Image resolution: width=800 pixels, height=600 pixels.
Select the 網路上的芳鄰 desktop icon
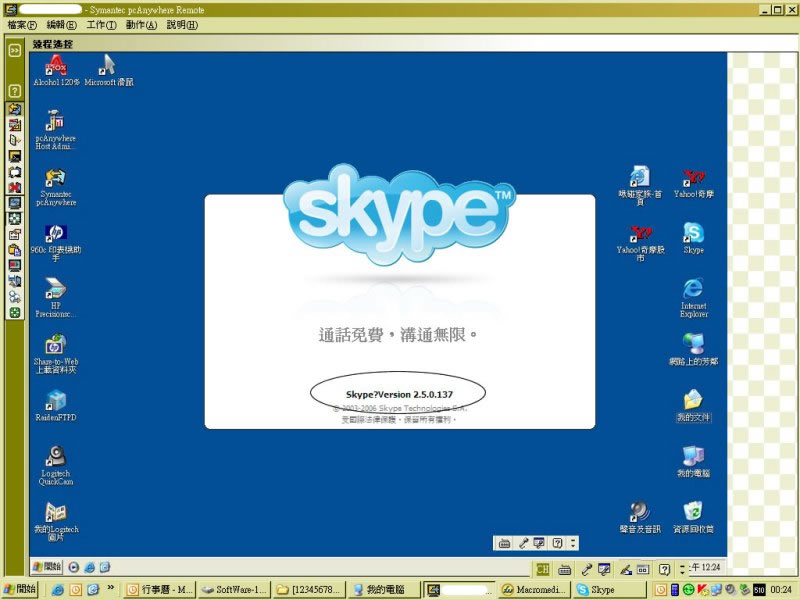pyautogui.click(x=693, y=350)
